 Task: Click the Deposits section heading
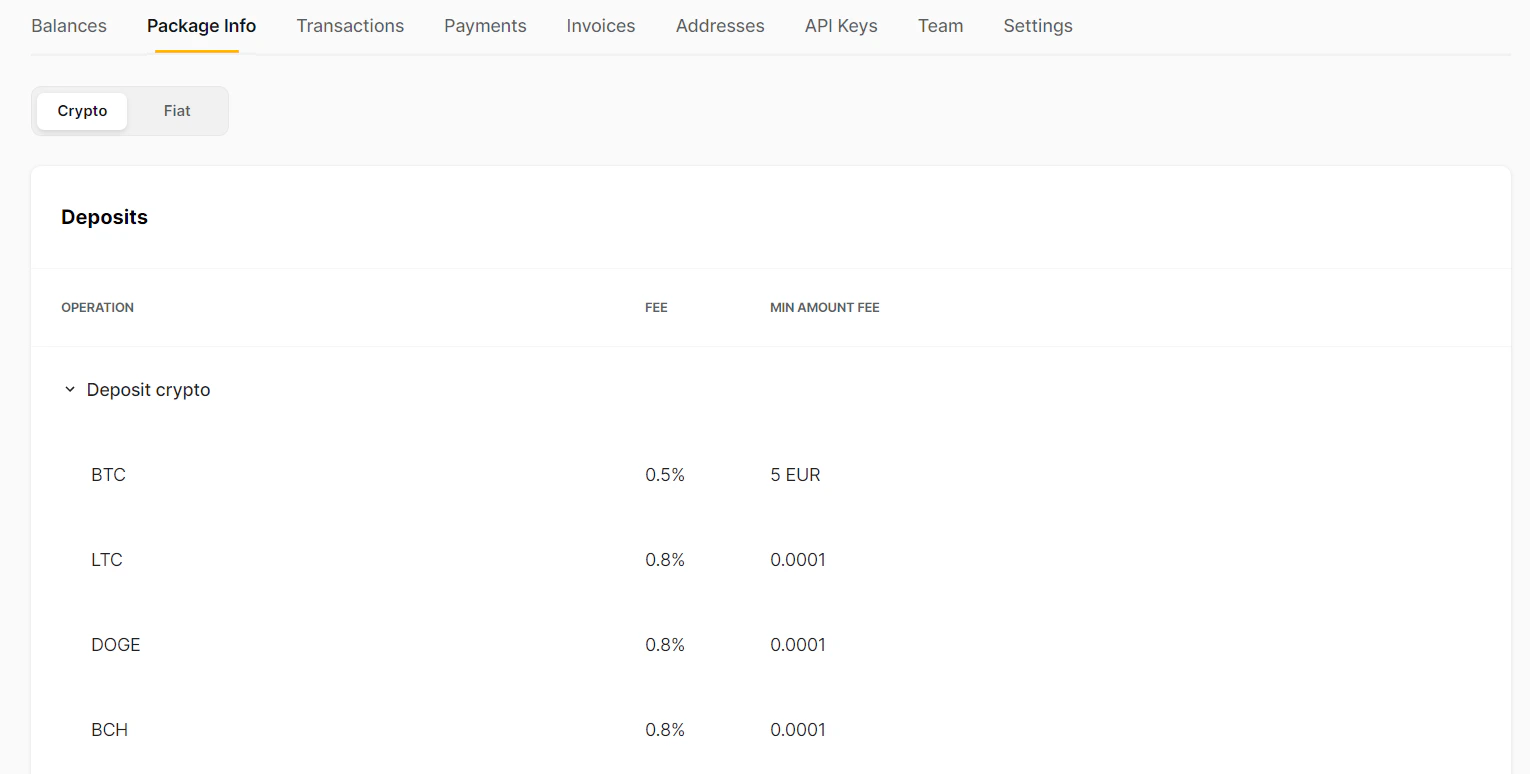(104, 217)
